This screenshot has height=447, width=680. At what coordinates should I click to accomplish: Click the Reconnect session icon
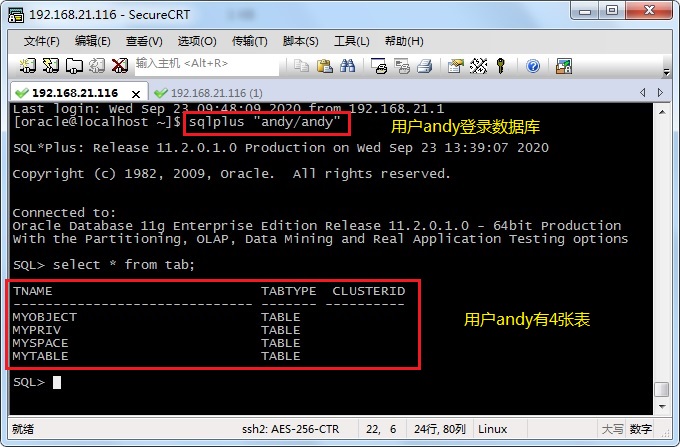(97, 66)
